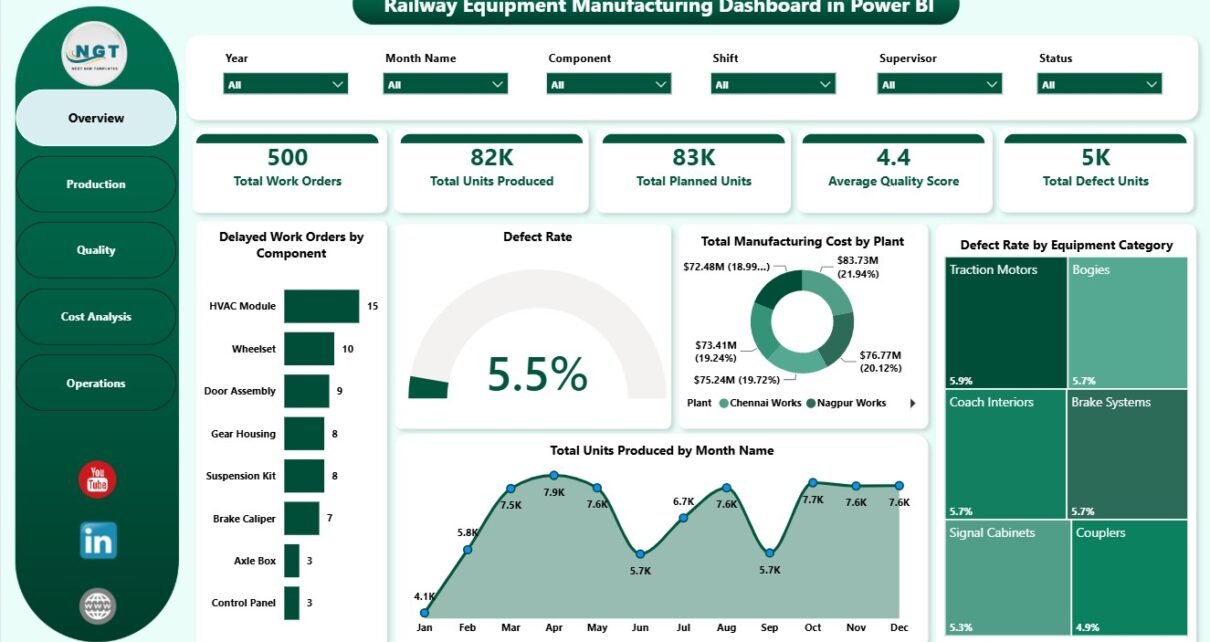Select the Nagpur Works legend marker

click(809, 403)
